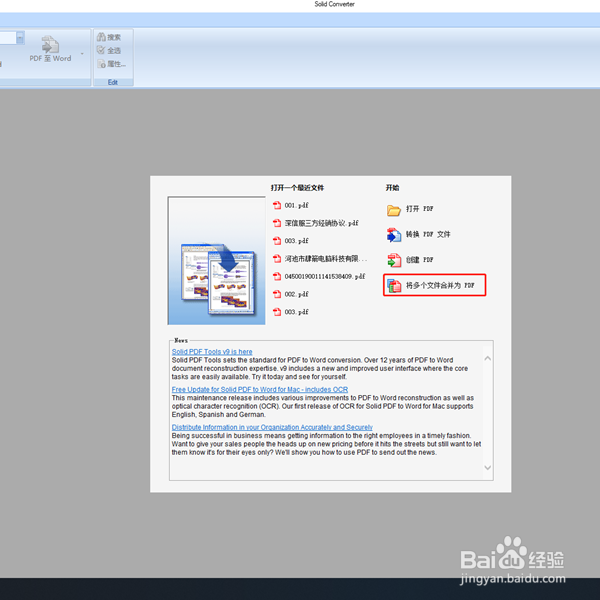Image resolution: width=600 pixels, height=600 pixels.
Task: Expand the combo box at ribbon's left edge
Action: [x=20, y=38]
